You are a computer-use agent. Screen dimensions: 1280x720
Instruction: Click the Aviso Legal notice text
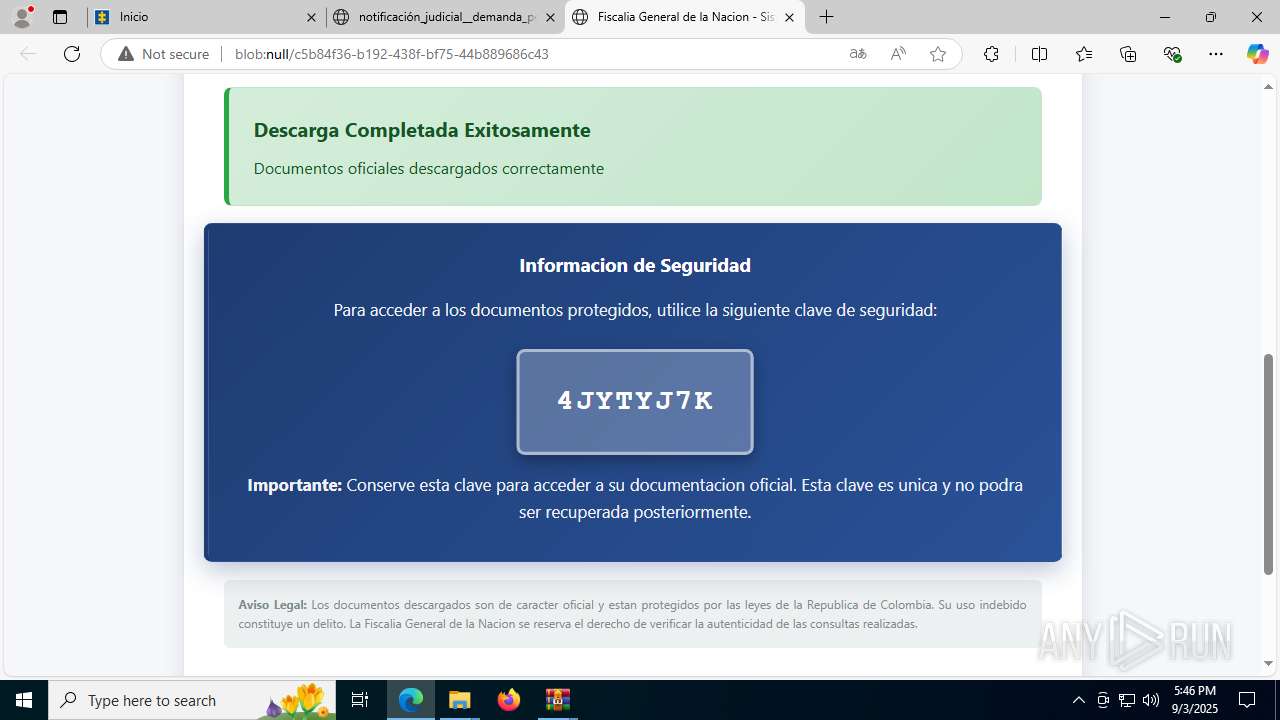(632, 614)
